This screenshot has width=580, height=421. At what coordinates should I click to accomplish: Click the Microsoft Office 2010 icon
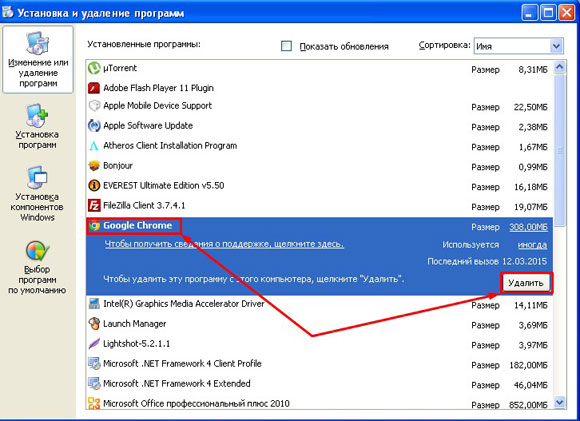tap(94, 403)
